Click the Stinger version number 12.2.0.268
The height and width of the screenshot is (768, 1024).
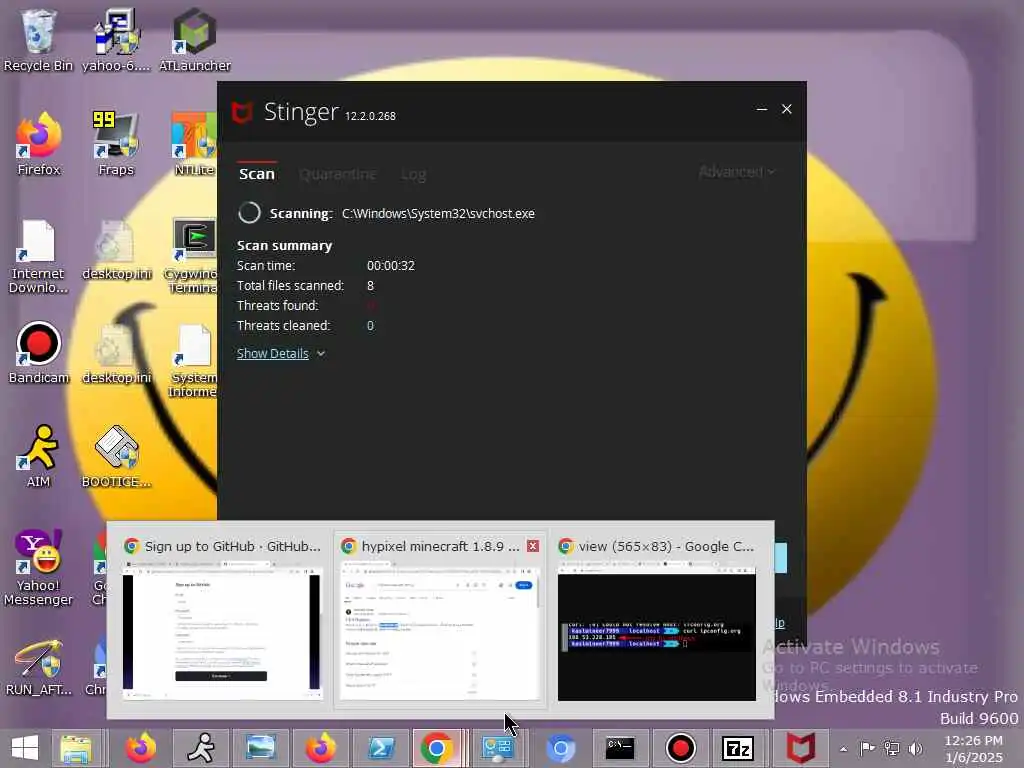370,116
